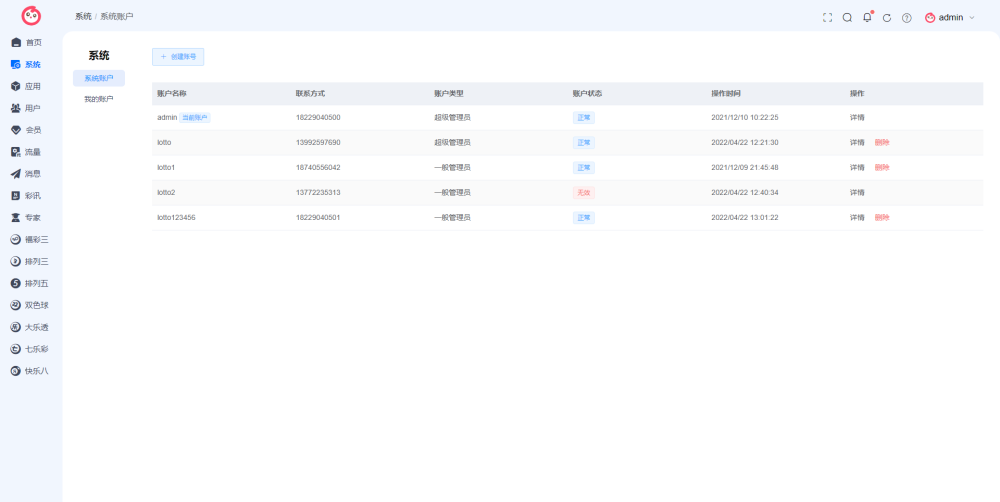
Task: Click timestamp 2022/04/22 12:40:34
Action: 745,192
